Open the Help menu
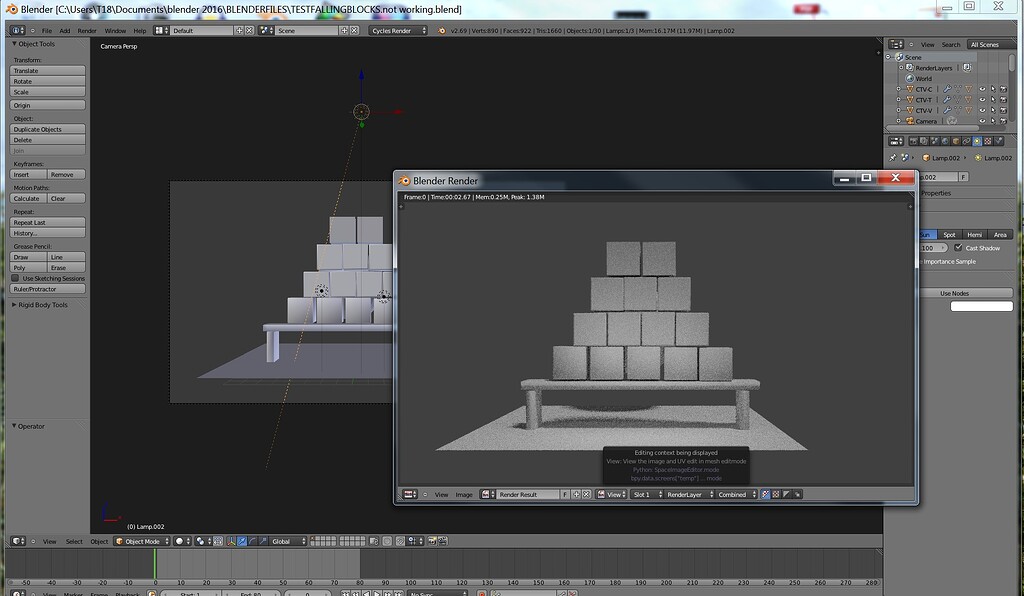The image size is (1024, 596). (x=140, y=31)
